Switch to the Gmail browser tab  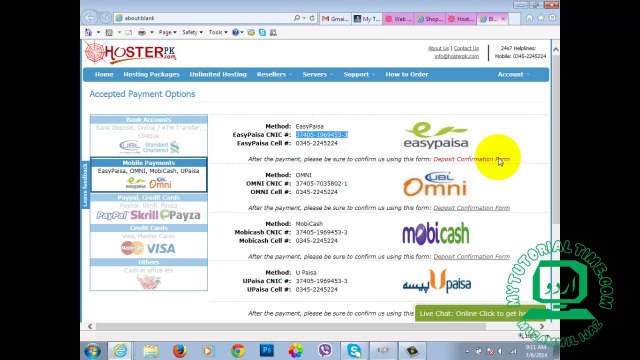(335, 19)
